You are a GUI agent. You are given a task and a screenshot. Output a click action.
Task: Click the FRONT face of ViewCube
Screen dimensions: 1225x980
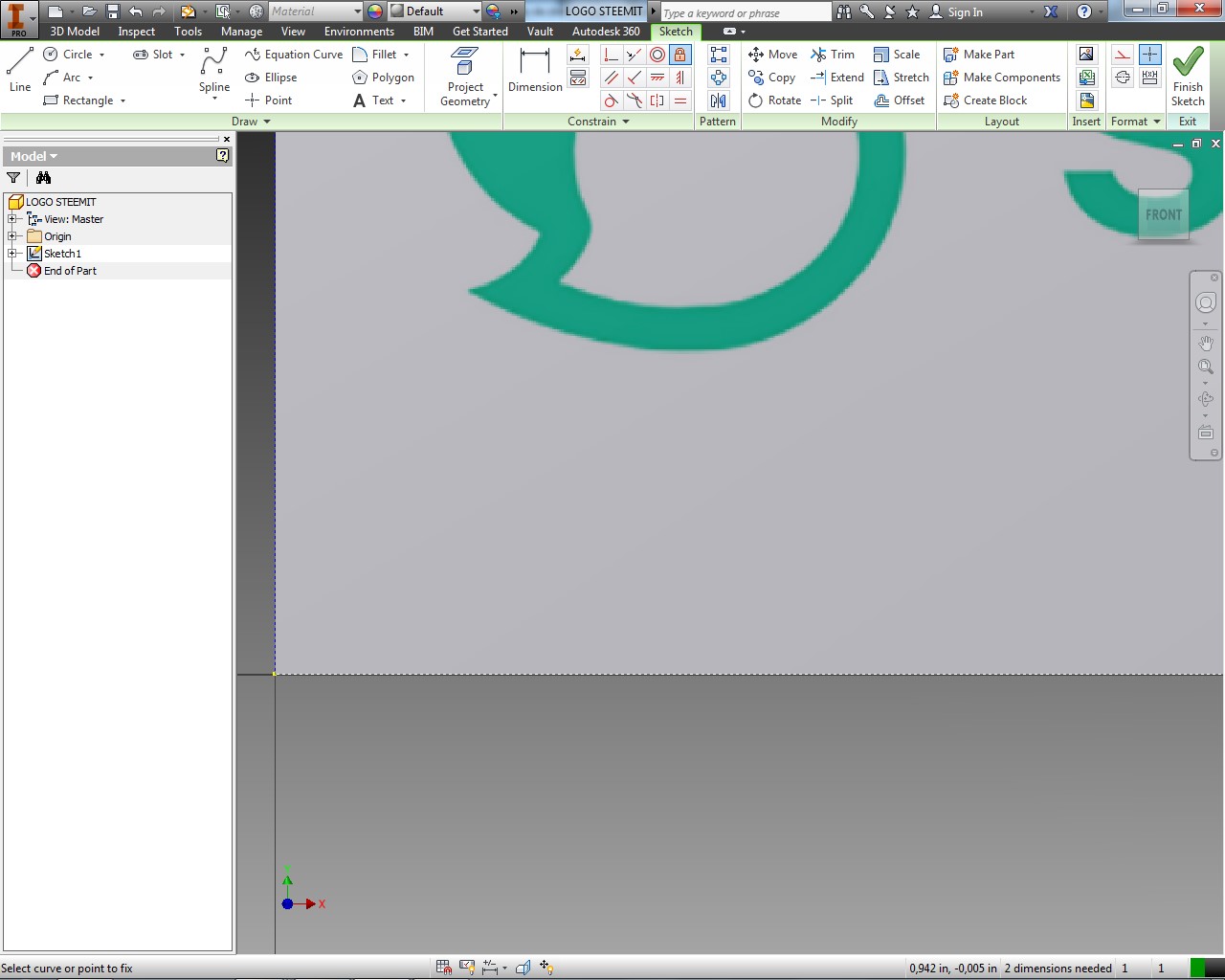1164,214
